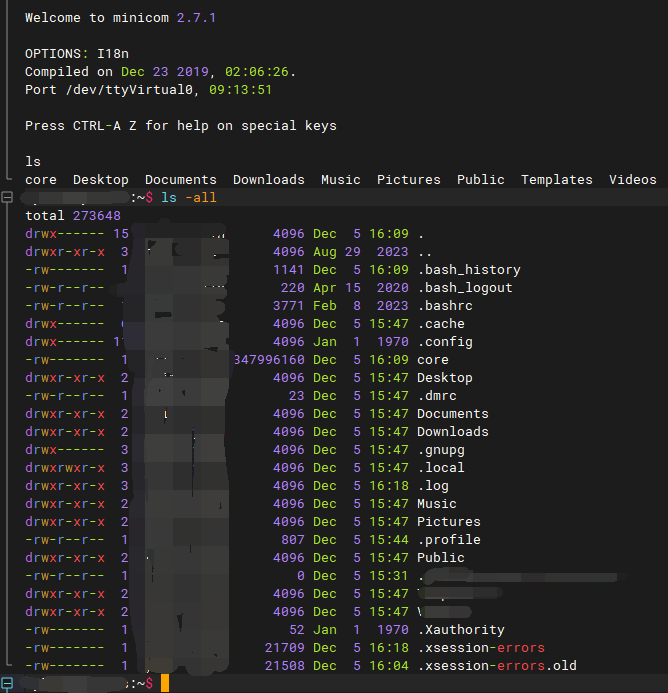This screenshot has width=668, height=693.
Task: Select the .bashrc filename
Action: [x=444, y=306]
